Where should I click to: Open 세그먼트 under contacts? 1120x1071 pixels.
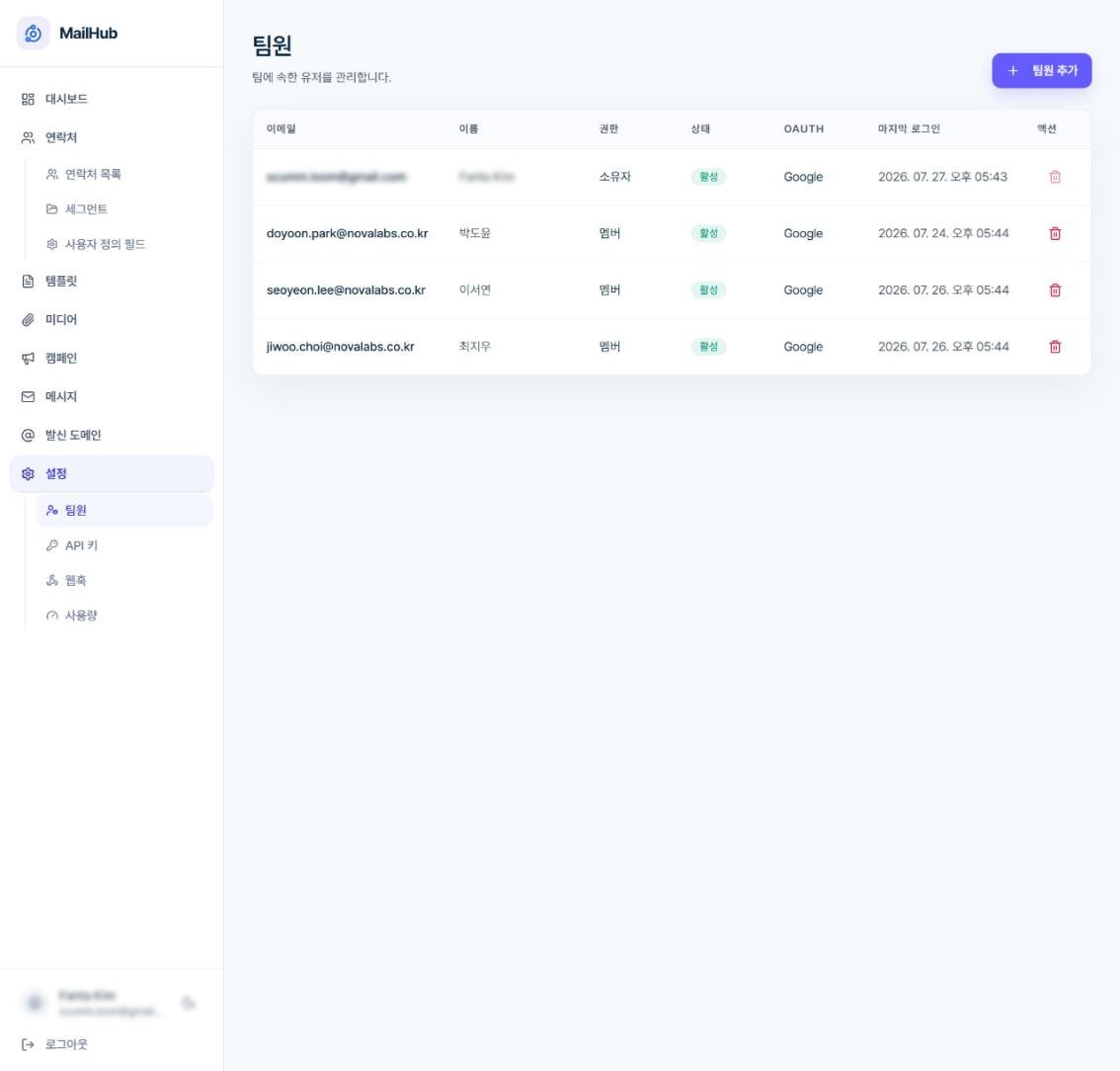point(124,209)
